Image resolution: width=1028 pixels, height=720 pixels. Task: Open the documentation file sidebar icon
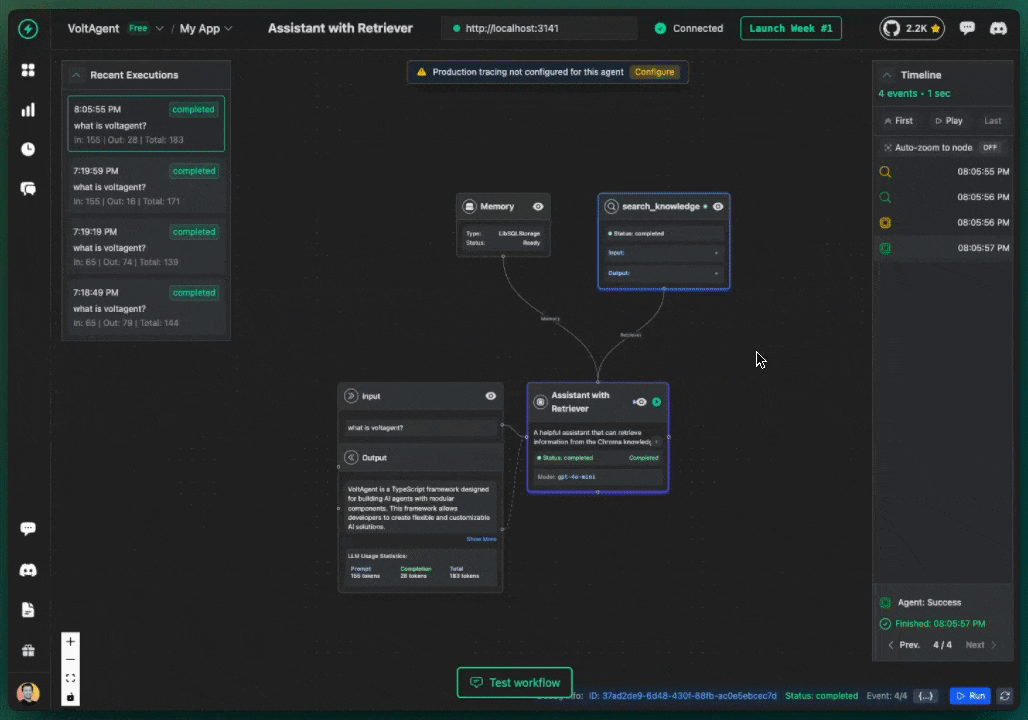tap(28, 610)
